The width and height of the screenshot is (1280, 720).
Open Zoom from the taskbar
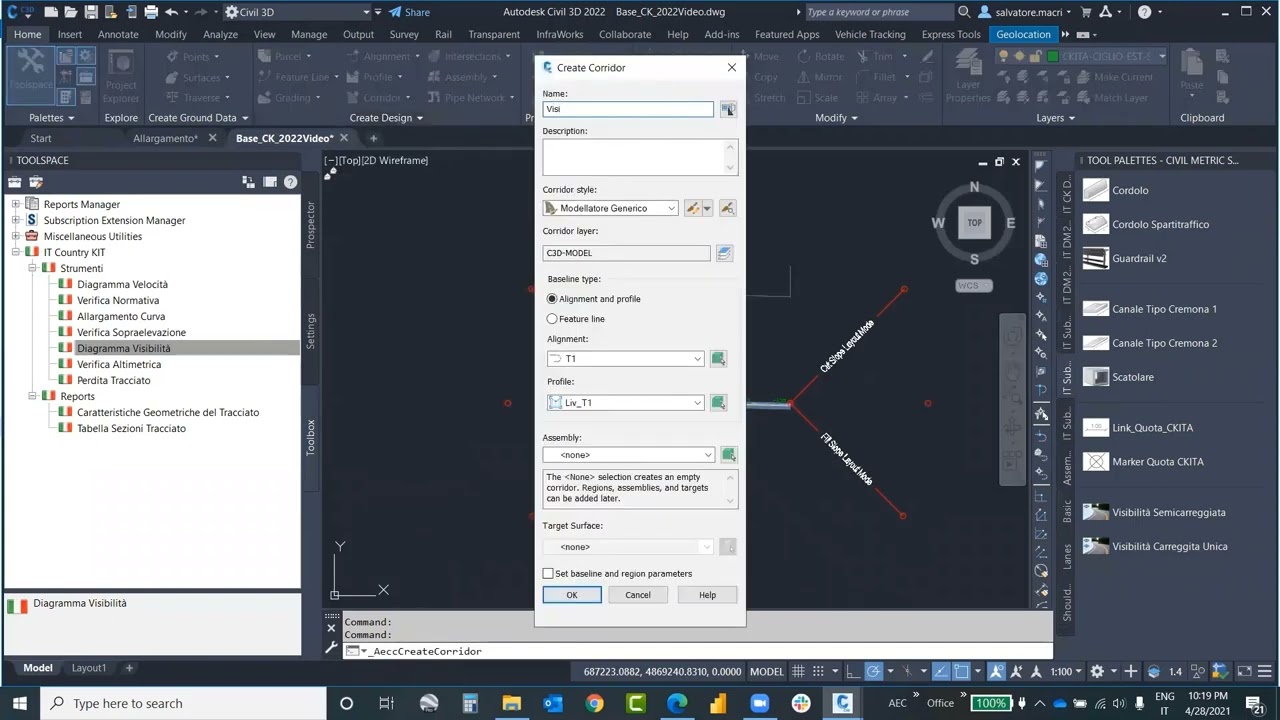[759, 703]
